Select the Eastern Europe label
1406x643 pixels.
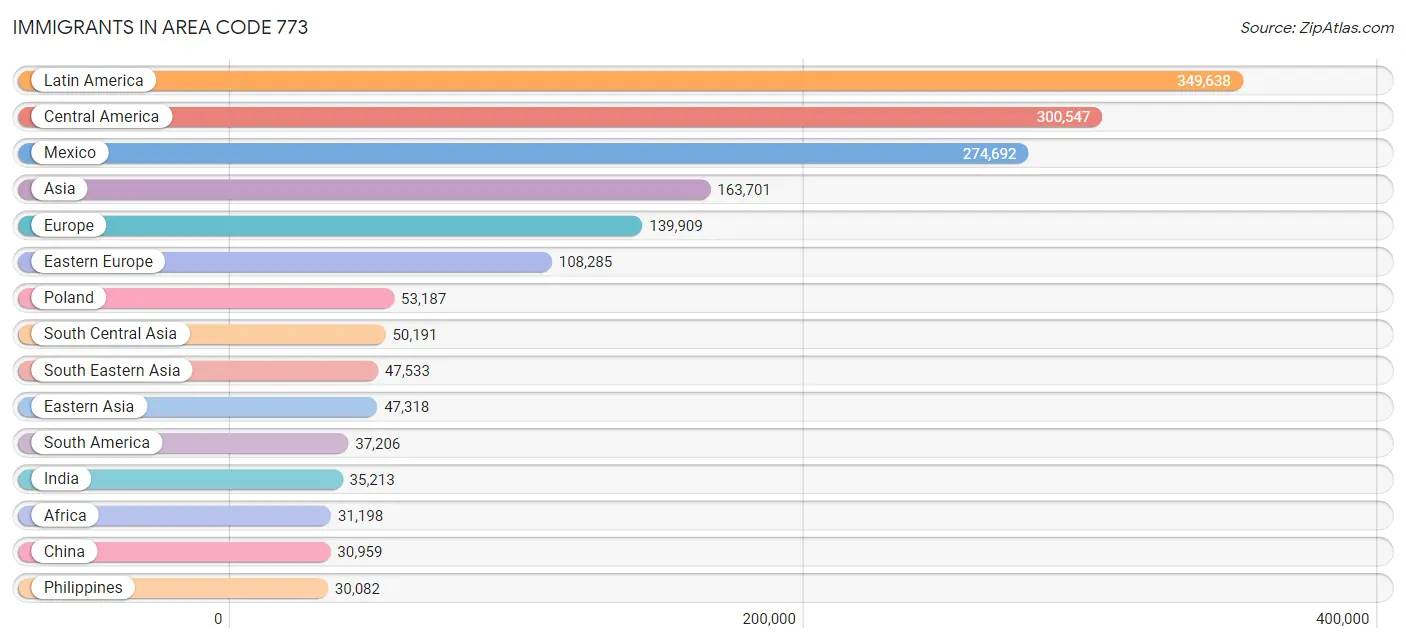click(x=98, y=262)
